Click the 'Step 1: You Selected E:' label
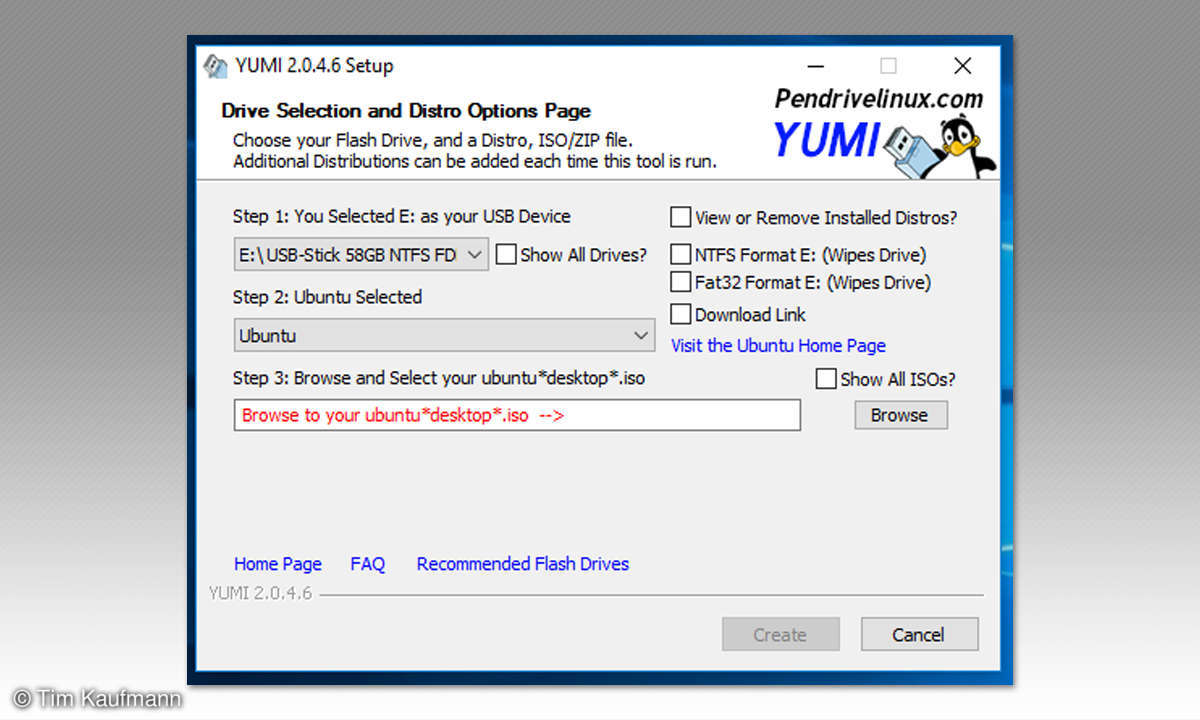The width and height of the screenshot is (1200, 720). (x=402, y=216)
